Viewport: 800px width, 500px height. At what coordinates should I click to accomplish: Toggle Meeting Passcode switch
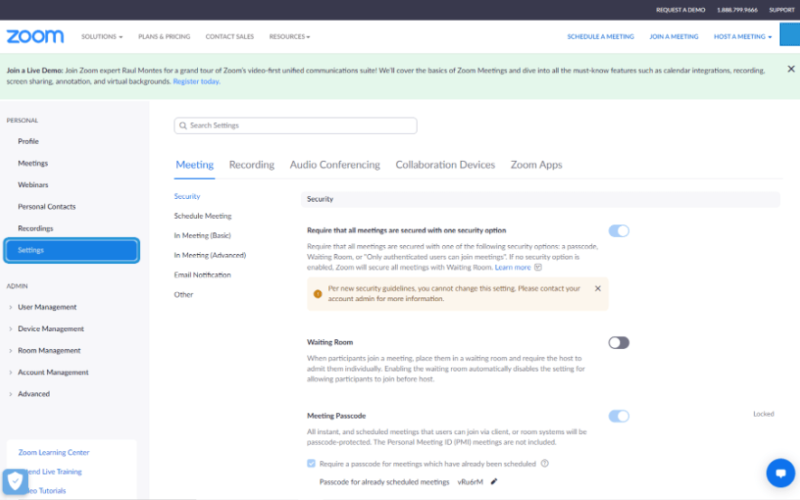(x=619, y=416)
